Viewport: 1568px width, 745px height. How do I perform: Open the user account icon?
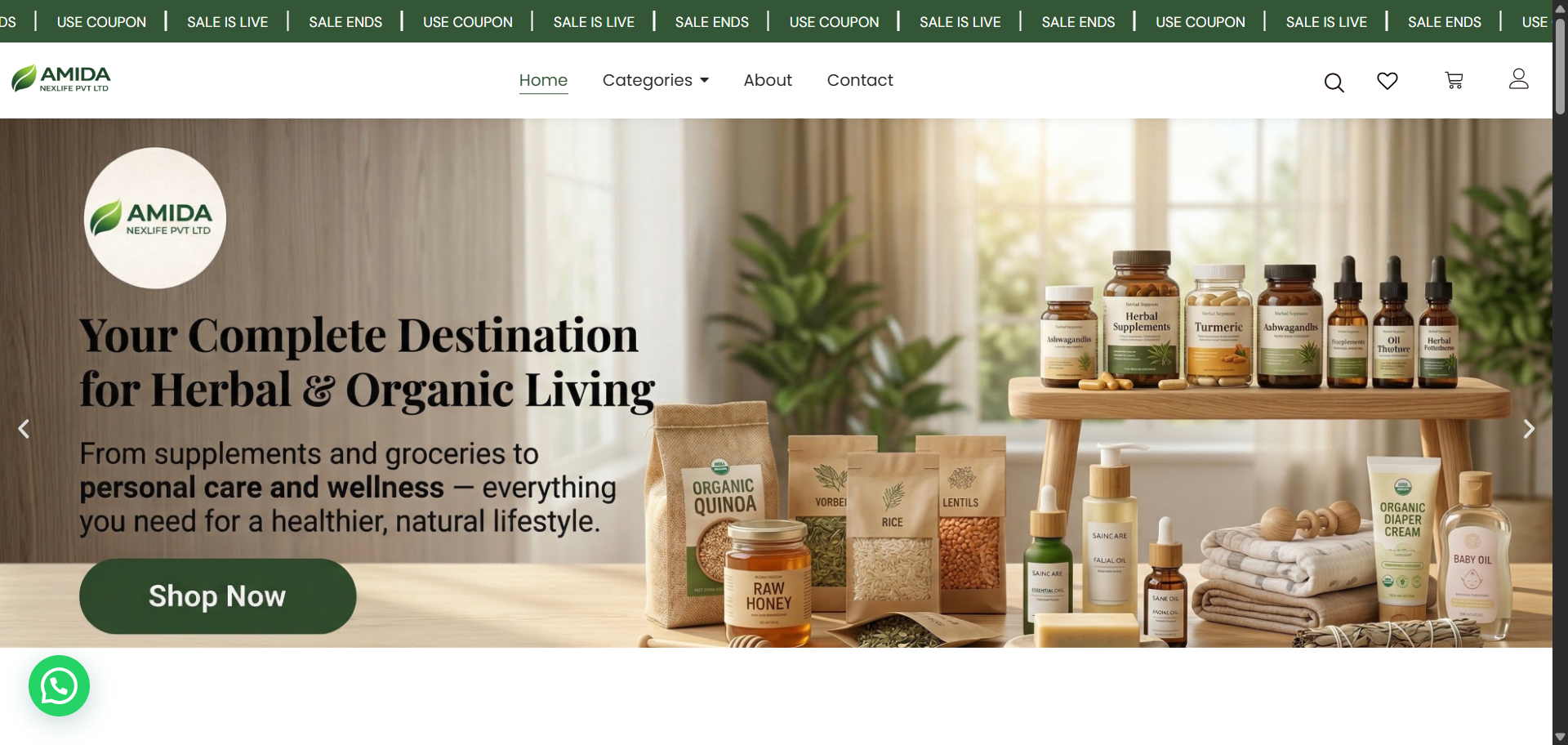click(x=1518, y=79)
